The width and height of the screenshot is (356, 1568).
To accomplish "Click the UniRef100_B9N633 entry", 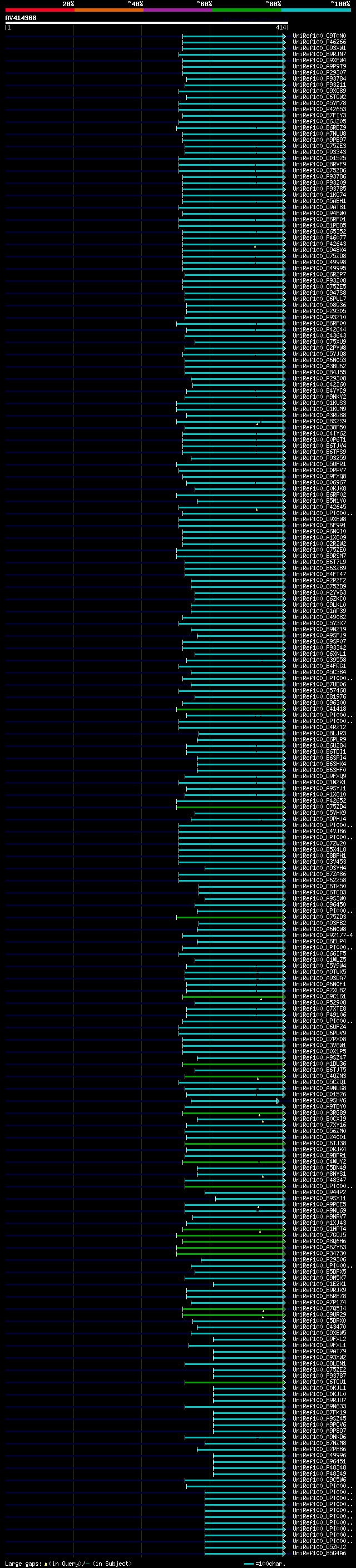I will 319,1406.
